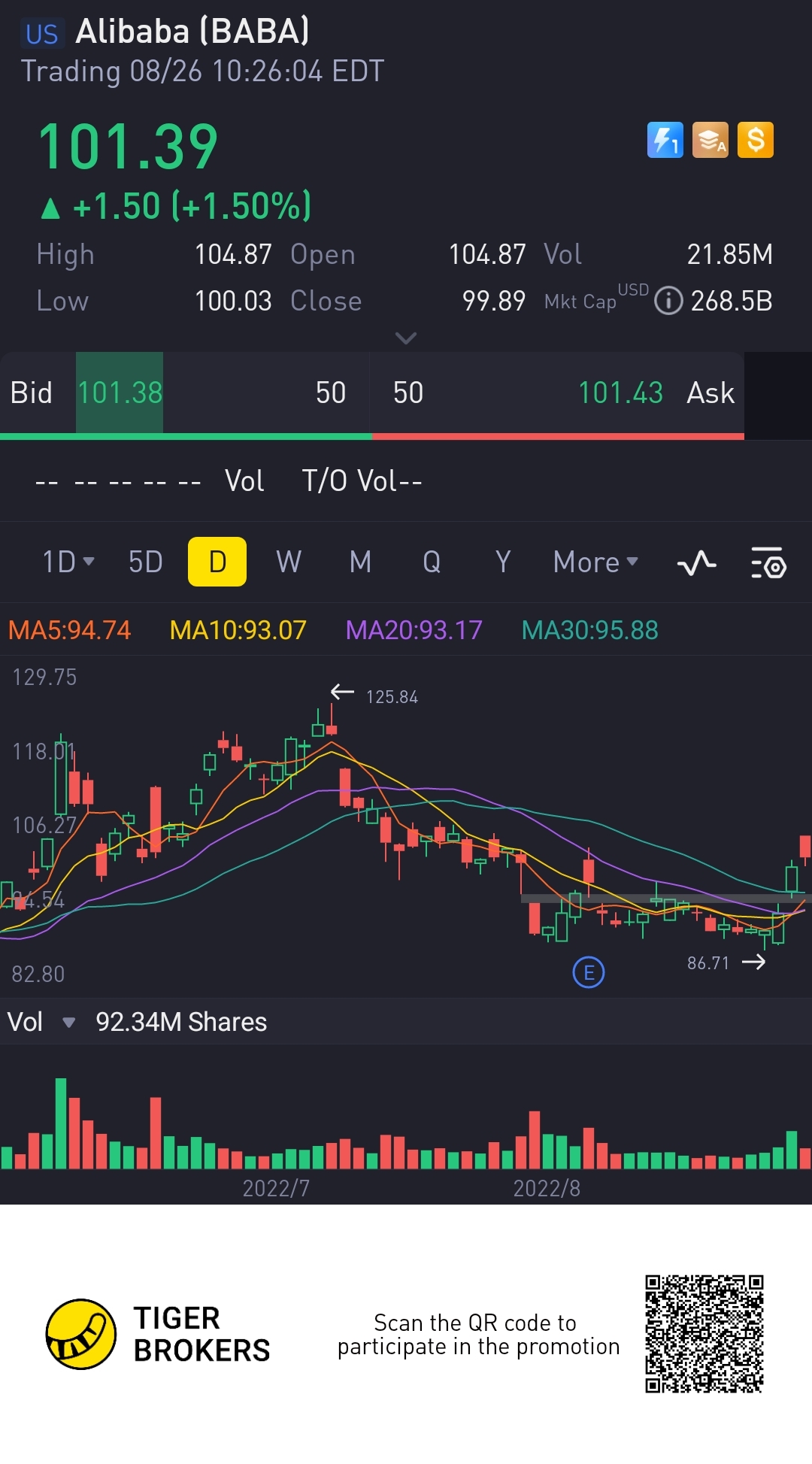812x1464 pixels.
Task: Switch to W weekly chart
Action: coord(289,562)
